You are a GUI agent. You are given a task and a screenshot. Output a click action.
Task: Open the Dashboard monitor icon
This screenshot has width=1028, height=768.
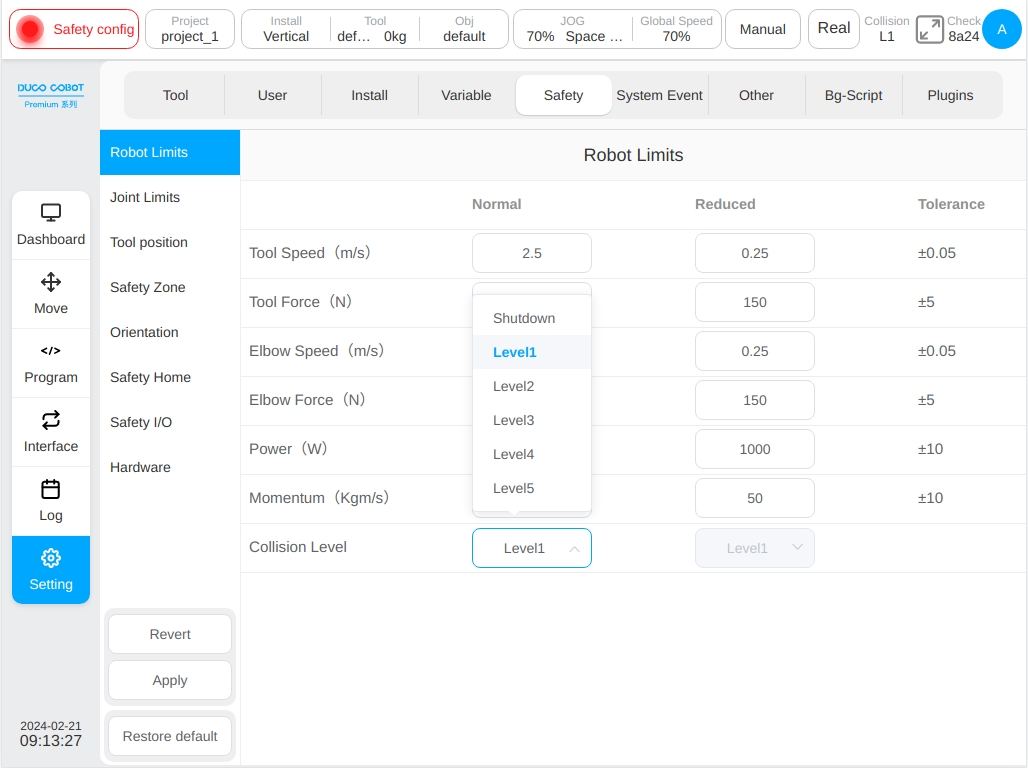tap(50, 212)
